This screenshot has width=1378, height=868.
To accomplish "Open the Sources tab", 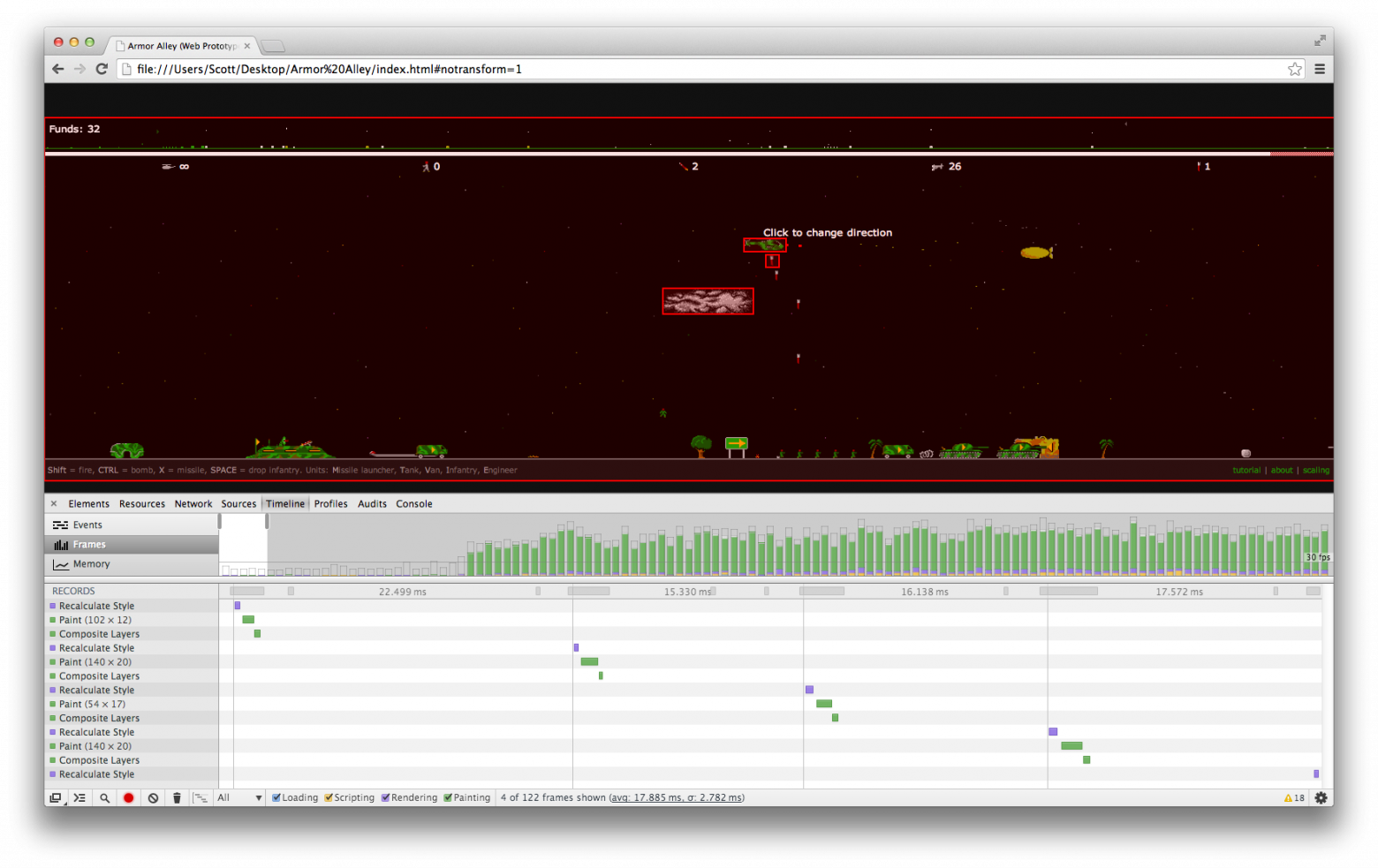I will (238, 504).
